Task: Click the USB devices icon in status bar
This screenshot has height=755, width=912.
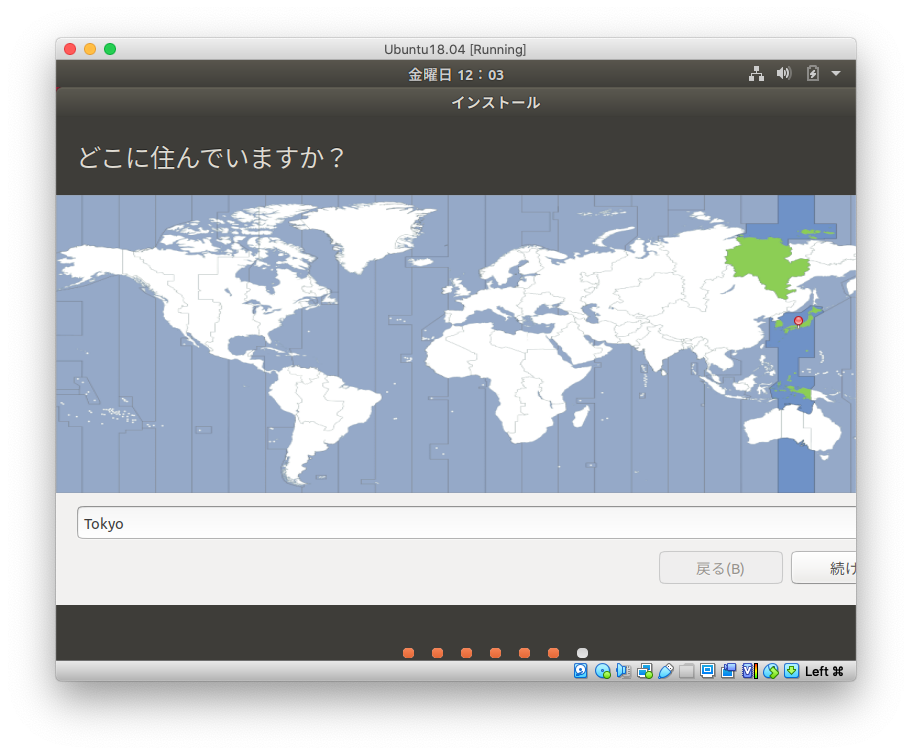Action: click(x=667, y=671)
